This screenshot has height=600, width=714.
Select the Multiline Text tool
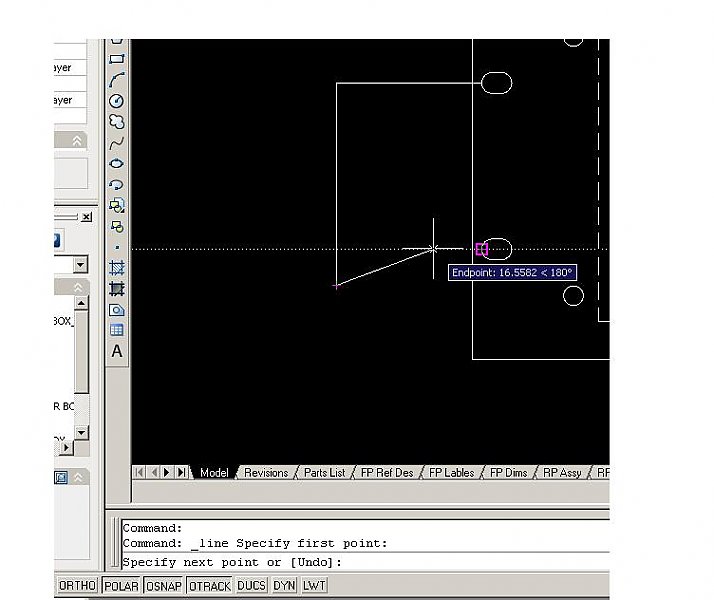pyautogui.click(x=117, y=351)
